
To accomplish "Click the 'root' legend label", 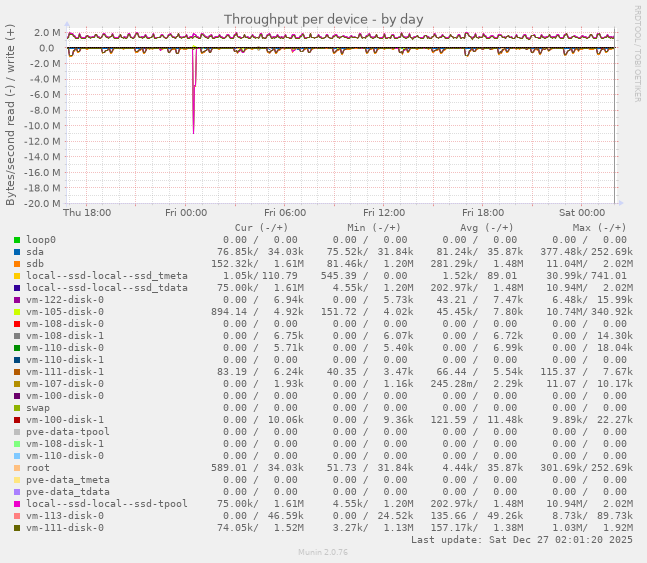I will coord(38,468).
